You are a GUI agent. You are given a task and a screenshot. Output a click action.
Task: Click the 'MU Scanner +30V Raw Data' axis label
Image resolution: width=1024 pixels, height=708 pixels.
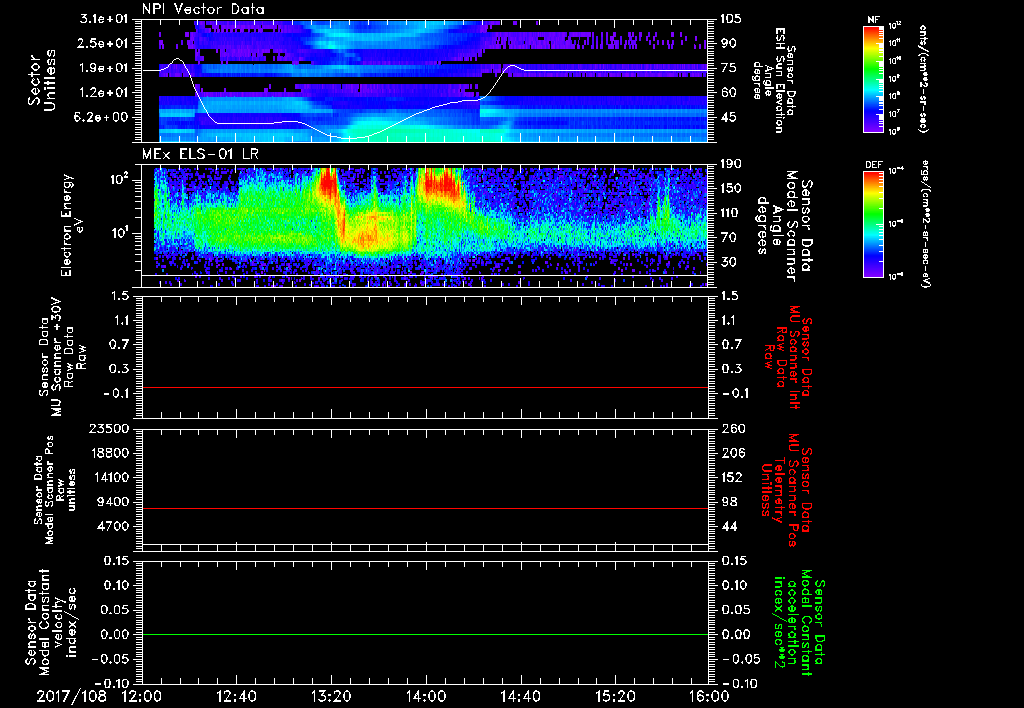pos(62,357)
